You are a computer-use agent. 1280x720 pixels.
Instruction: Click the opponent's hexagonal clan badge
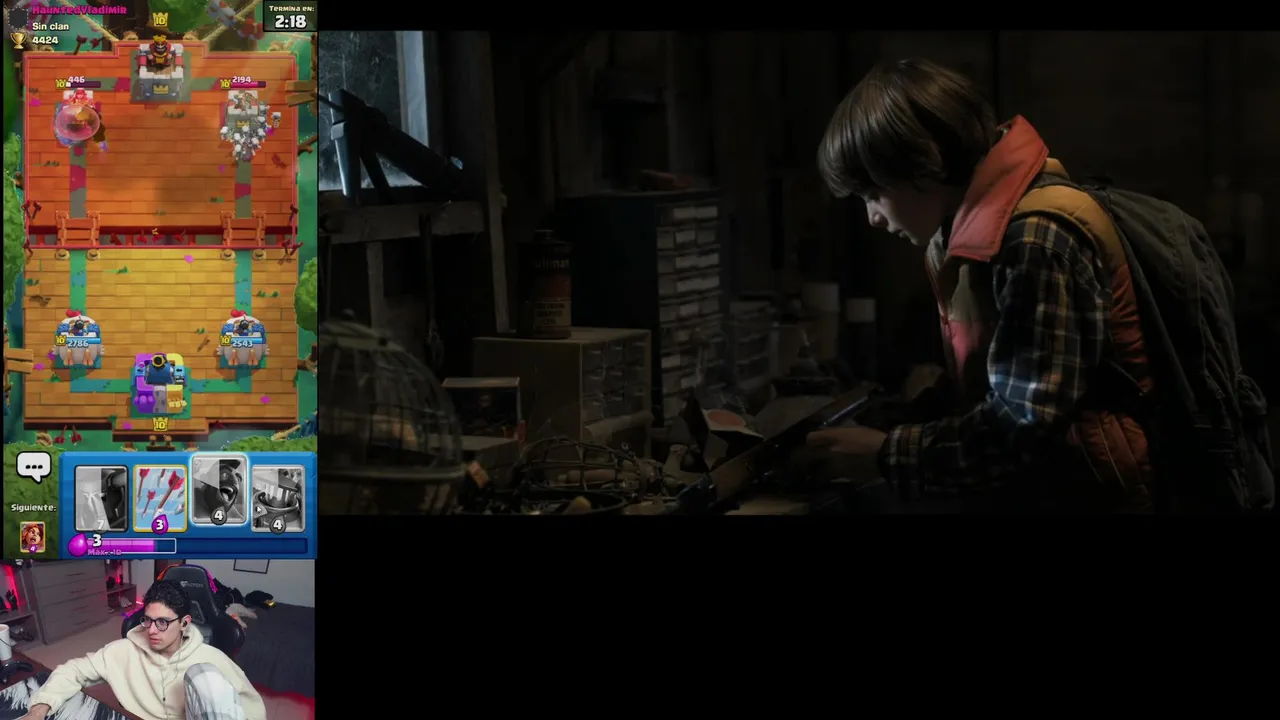(x=16, y=17)
